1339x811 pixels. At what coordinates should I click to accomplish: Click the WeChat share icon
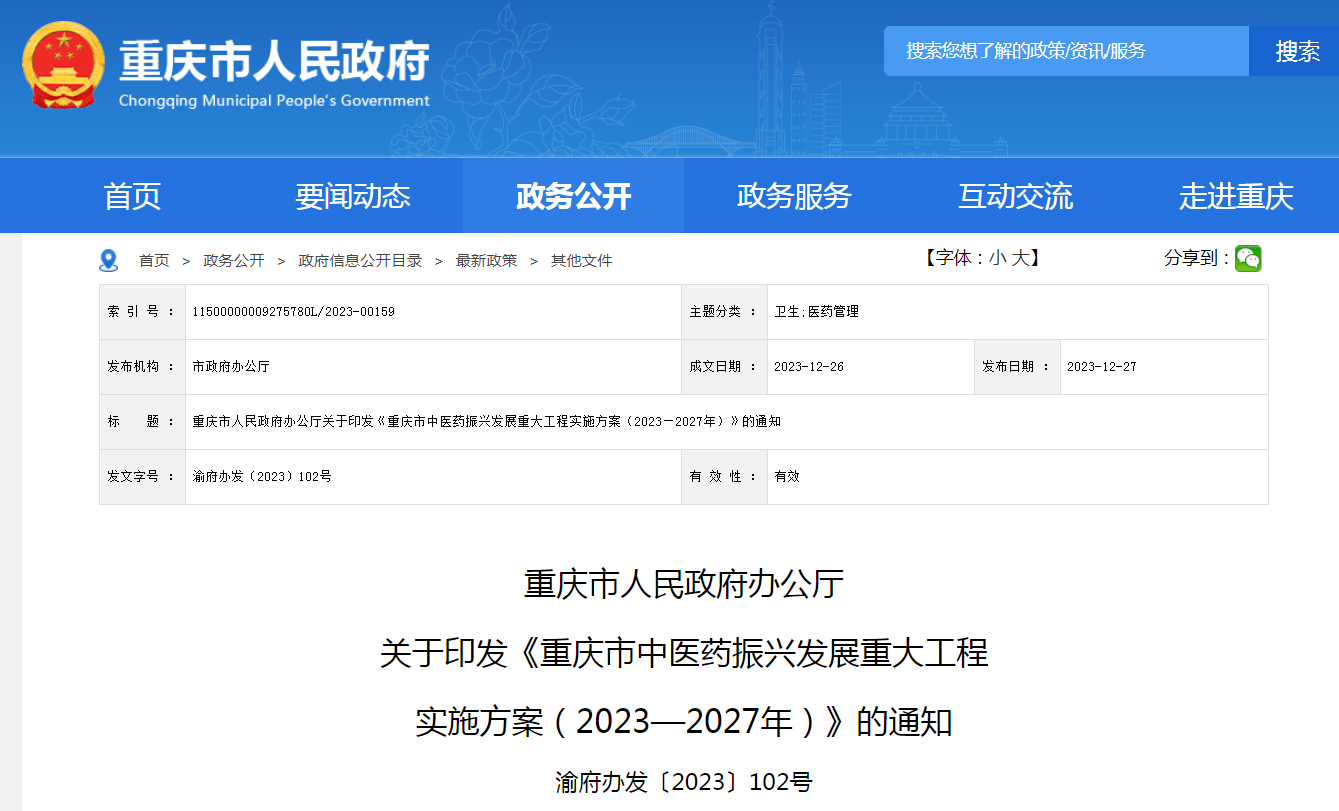tap(1248, 259)
